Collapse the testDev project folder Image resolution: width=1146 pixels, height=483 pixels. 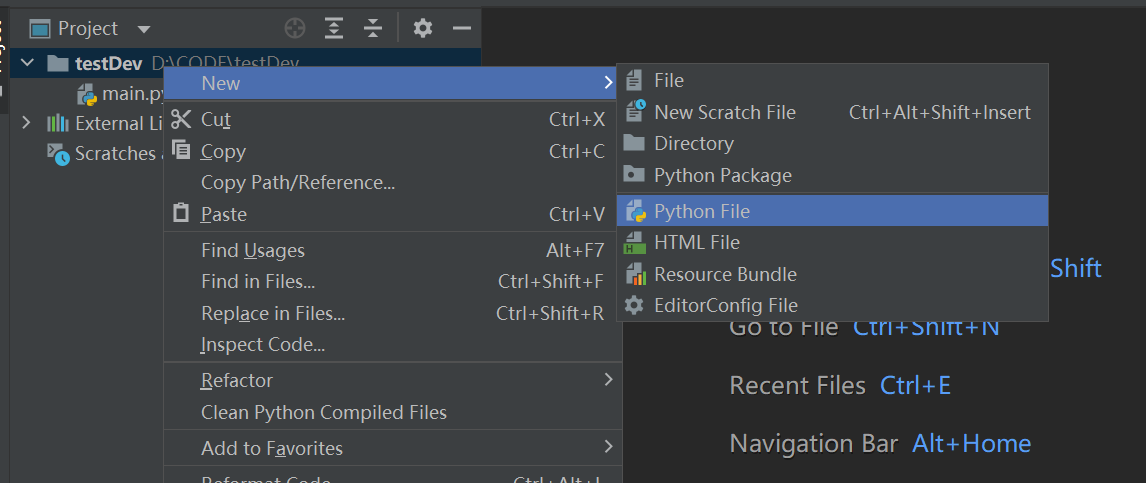pyautogui.click(x=27, y=63)
